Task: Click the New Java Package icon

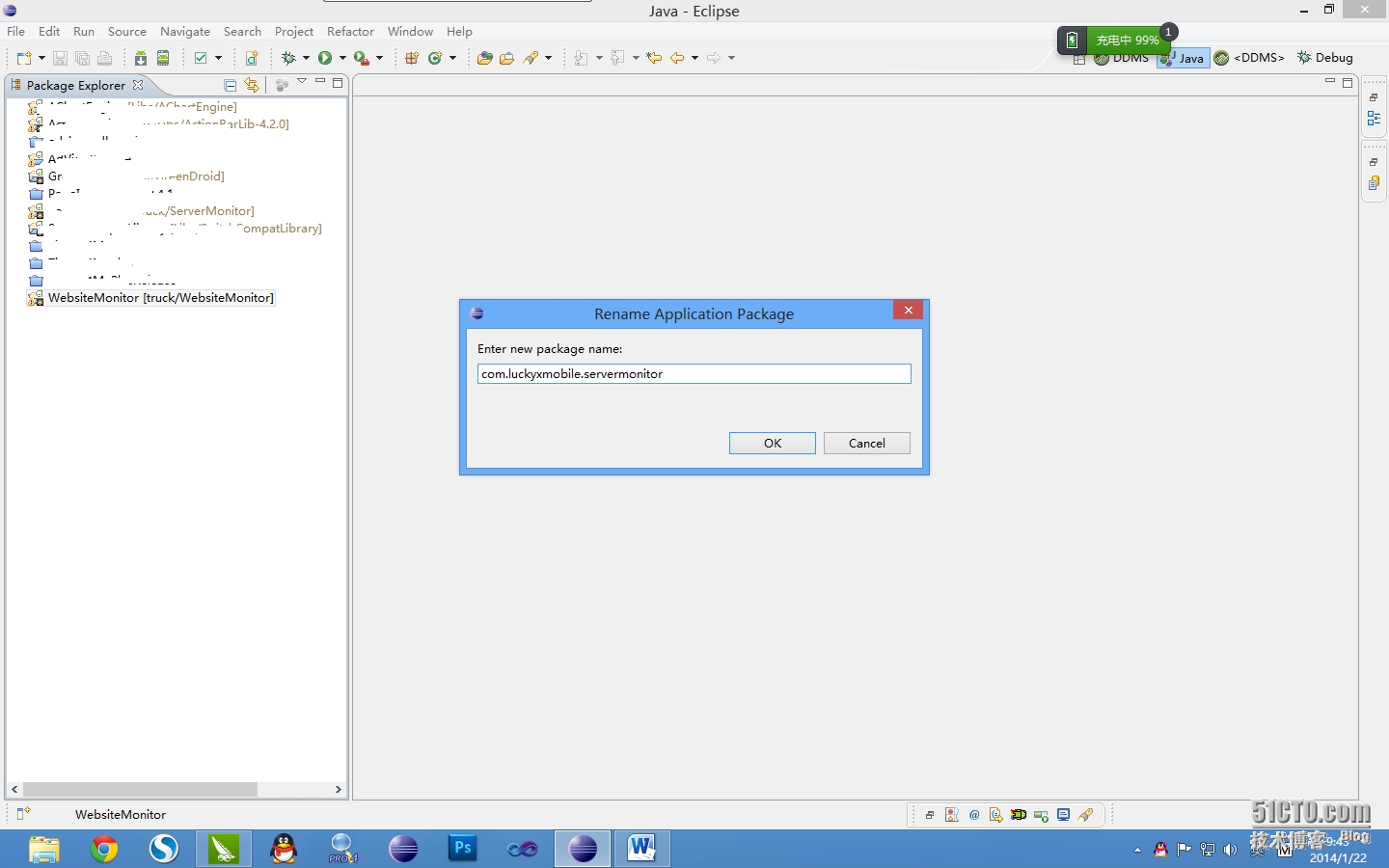Action: click(x=412, y=58)
